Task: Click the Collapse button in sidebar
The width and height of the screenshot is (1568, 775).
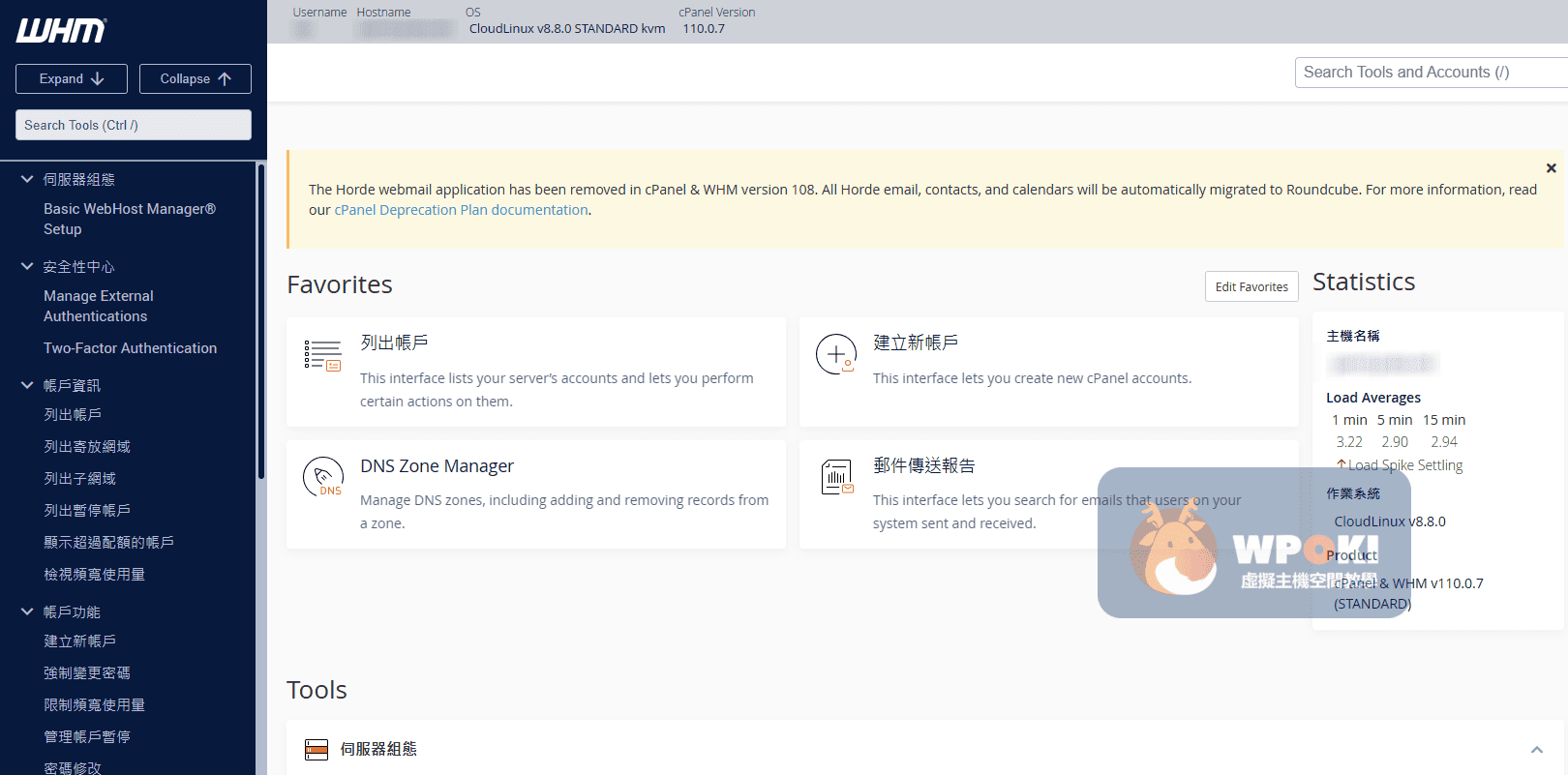Action: click(x=196, y=78)
